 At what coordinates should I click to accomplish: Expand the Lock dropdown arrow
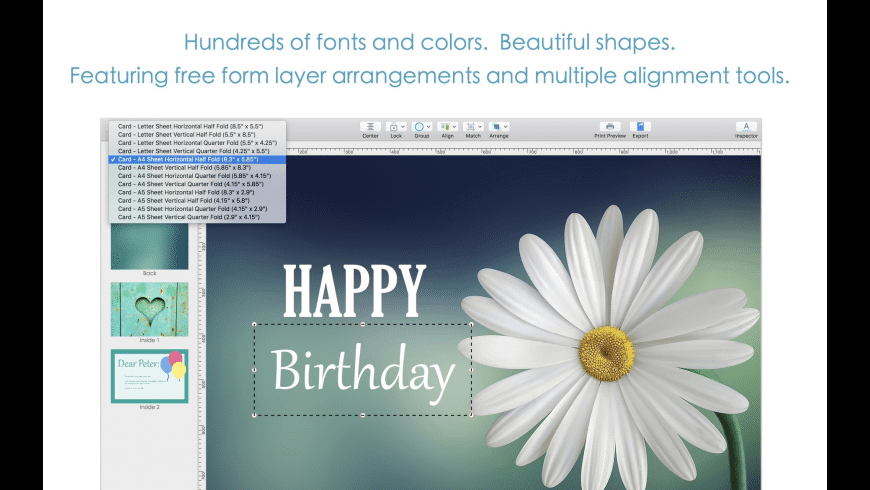point(402,127)
